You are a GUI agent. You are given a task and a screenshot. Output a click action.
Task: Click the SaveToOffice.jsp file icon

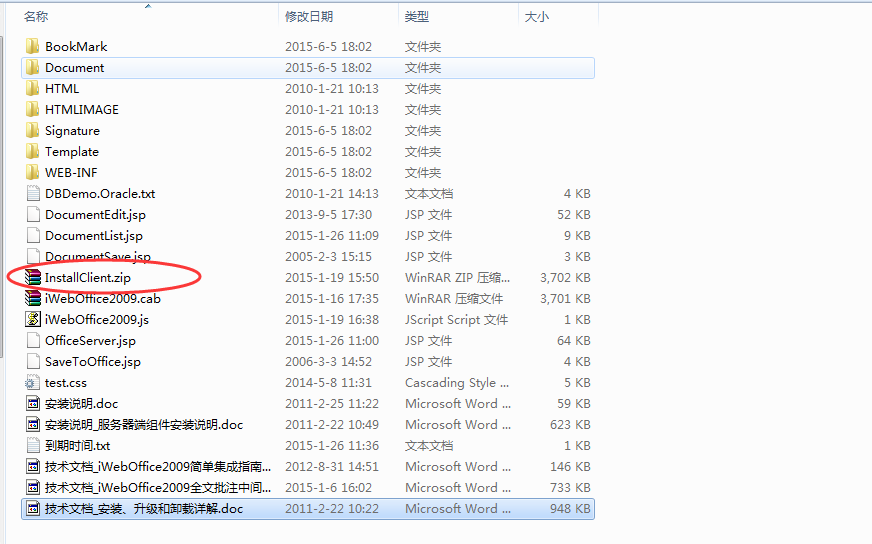(x=33, y=362)
